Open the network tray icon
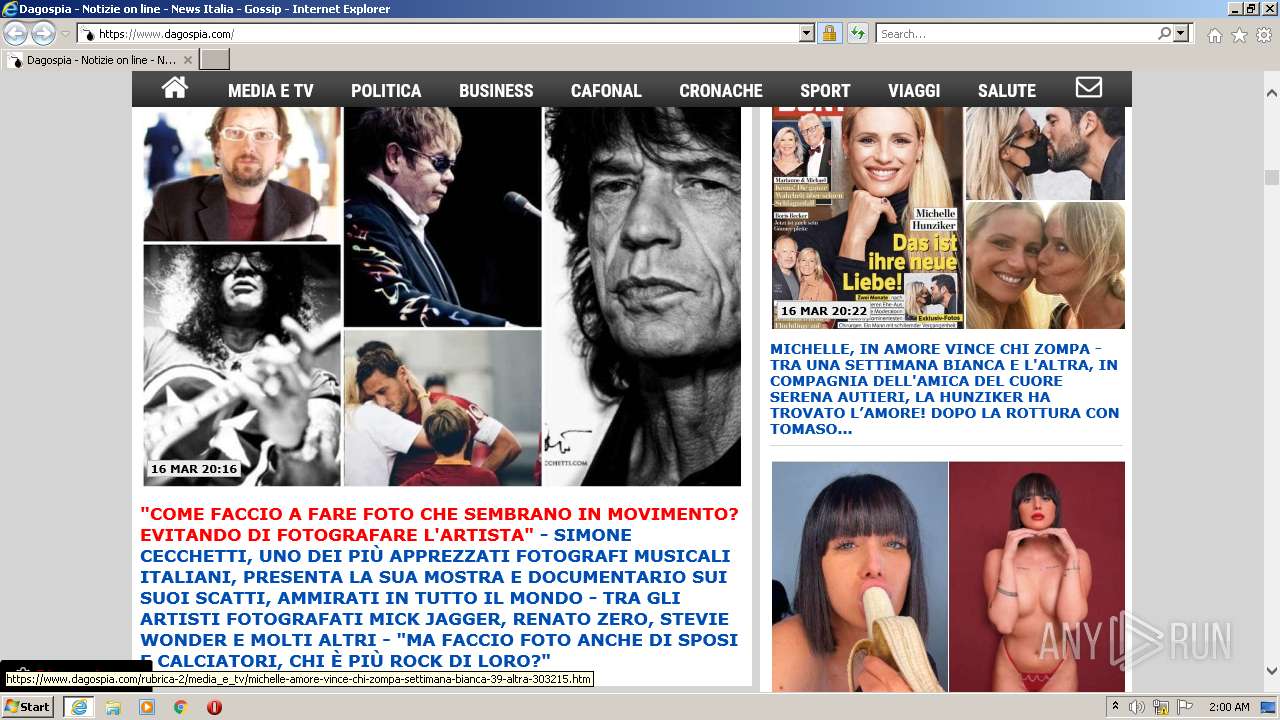 coord(1161,707)
